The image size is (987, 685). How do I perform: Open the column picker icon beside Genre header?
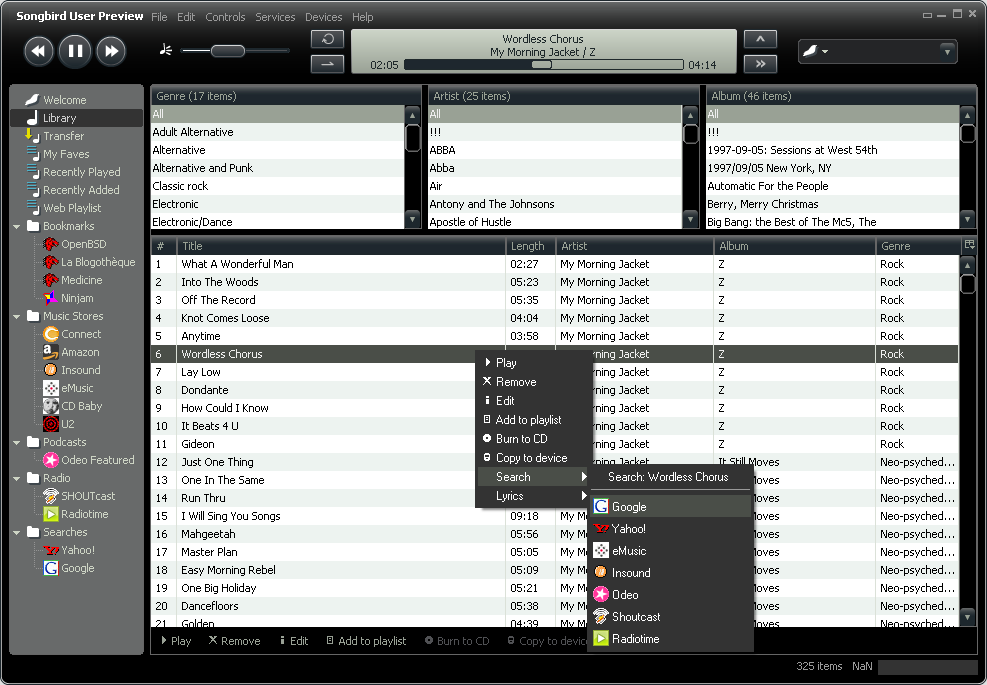pyautogui.click(x=969, y=245)
